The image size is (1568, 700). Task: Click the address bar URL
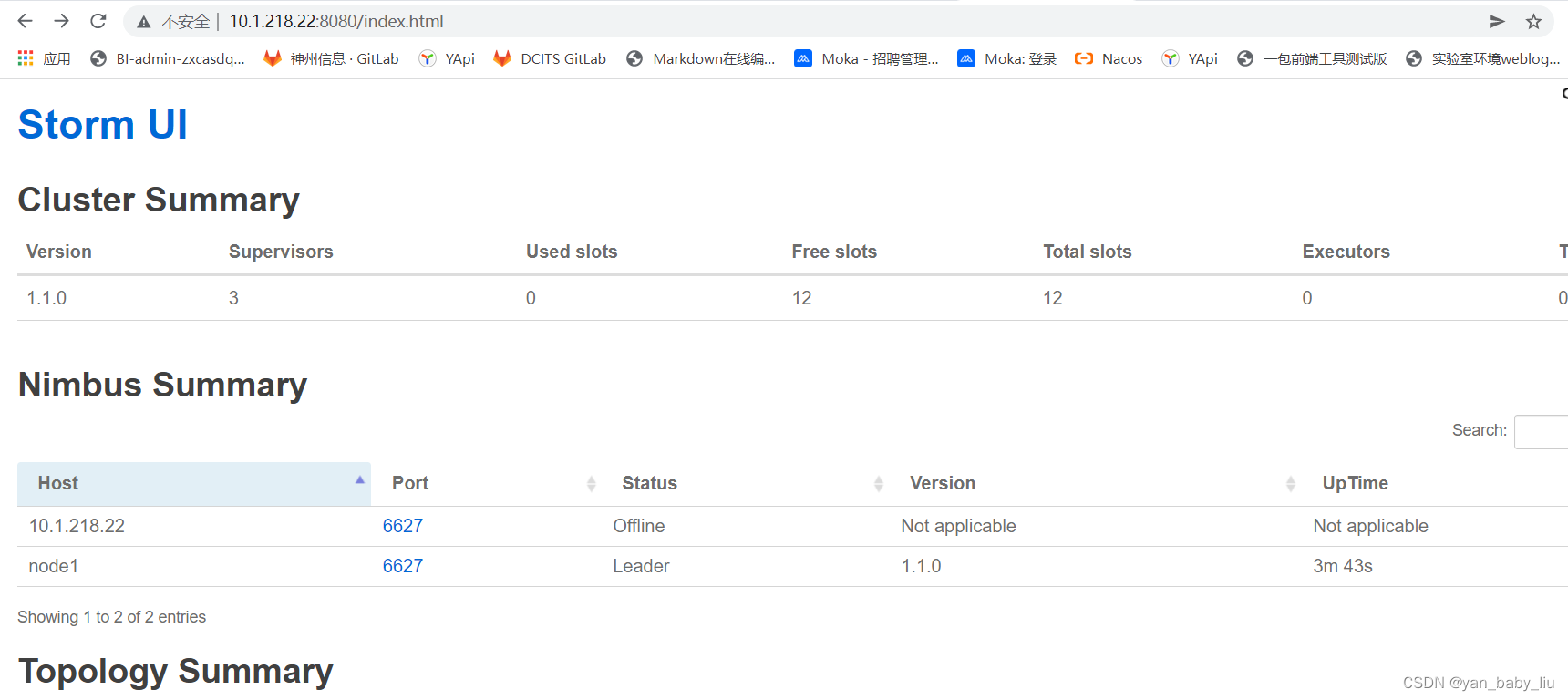click(336, 21)
